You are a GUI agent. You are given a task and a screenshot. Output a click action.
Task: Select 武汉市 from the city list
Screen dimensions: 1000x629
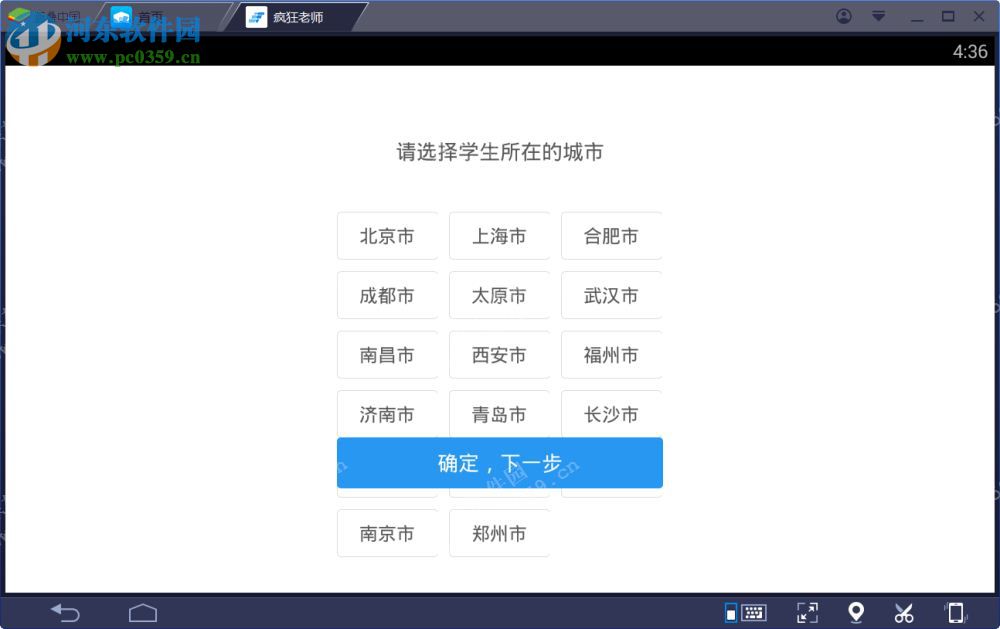pyautogui.click(x=611, y=295)
